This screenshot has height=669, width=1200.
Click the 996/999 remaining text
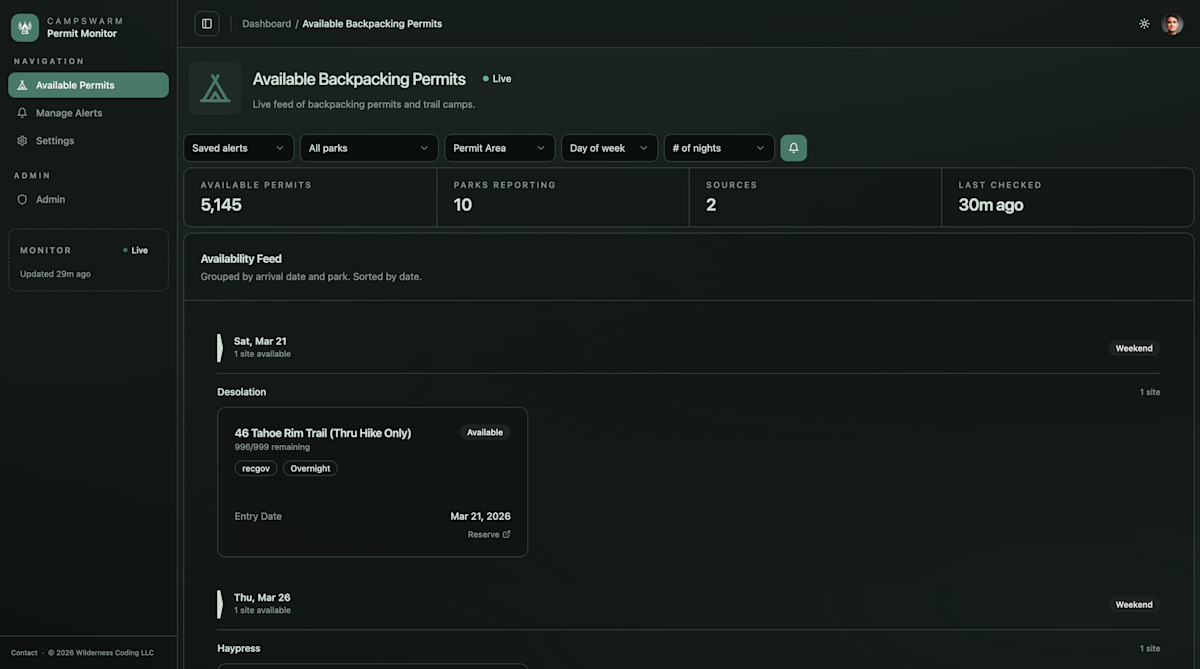coord(272,447)
